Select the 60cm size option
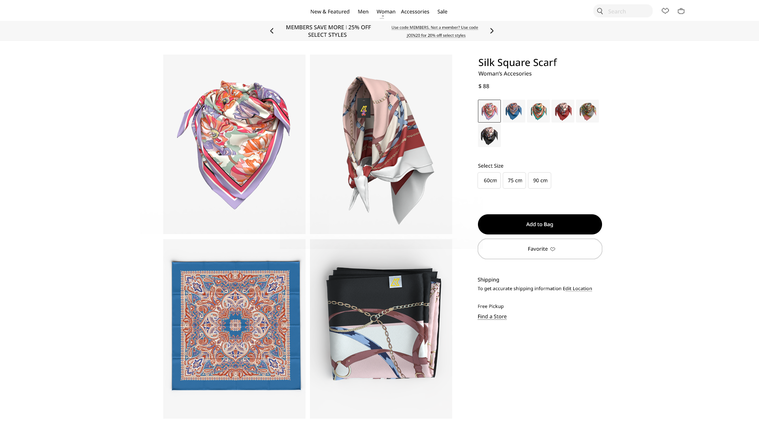Viewport: 759px width, 427px height. point(490,180)
